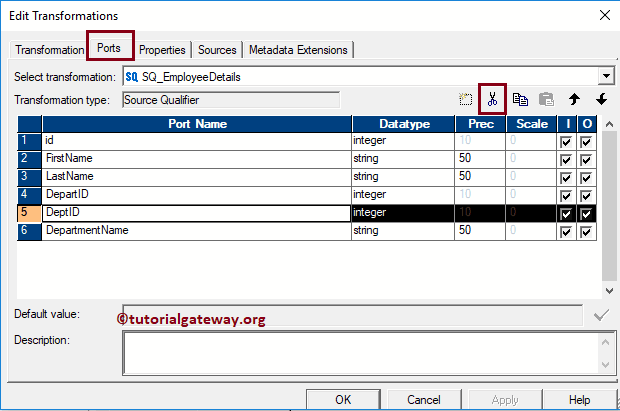The width and height of the screenshot is (620, 411).
Task: Click the Transformation type field
Action: click(231, 100)
